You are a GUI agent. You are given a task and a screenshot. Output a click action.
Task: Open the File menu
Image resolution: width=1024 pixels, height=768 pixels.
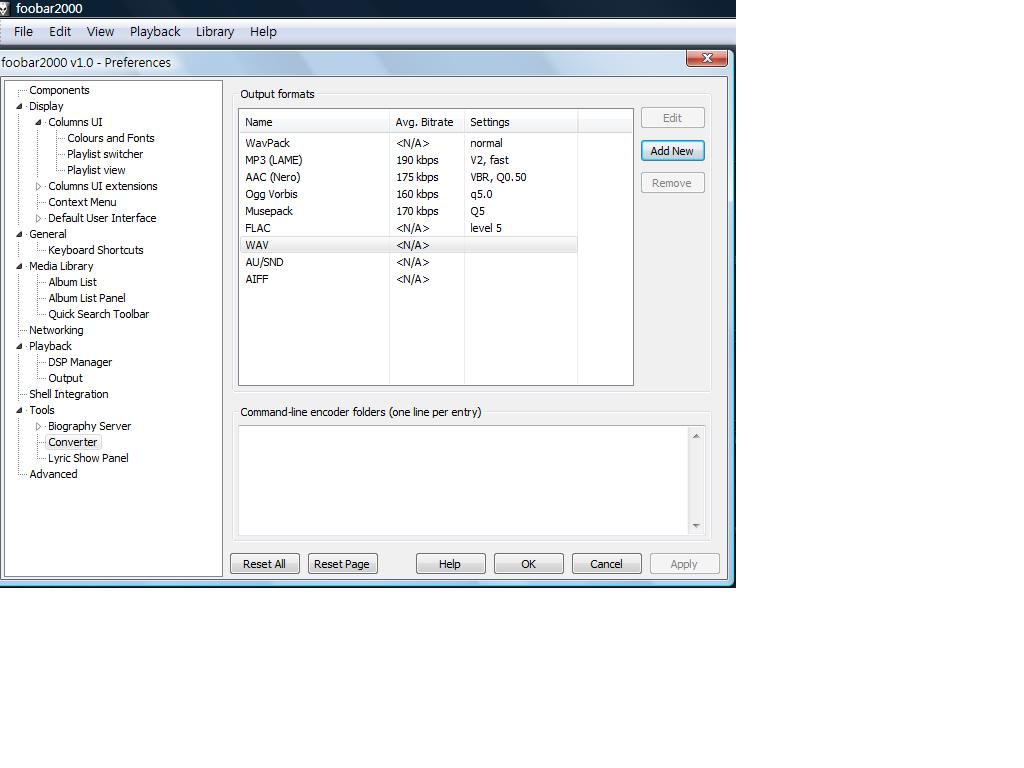[23, 32]
